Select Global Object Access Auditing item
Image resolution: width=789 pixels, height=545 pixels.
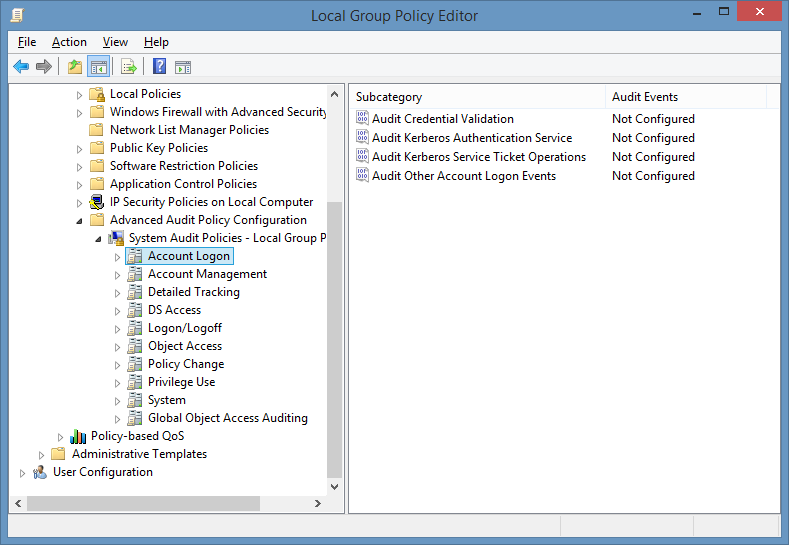pos(227,418)
